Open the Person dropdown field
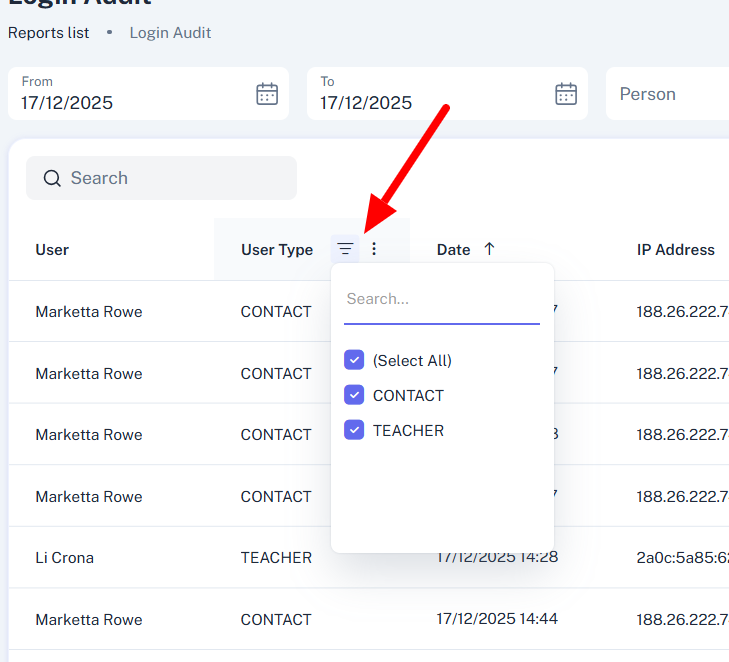This screenshot has width=729, height=662. coord(665,94)
